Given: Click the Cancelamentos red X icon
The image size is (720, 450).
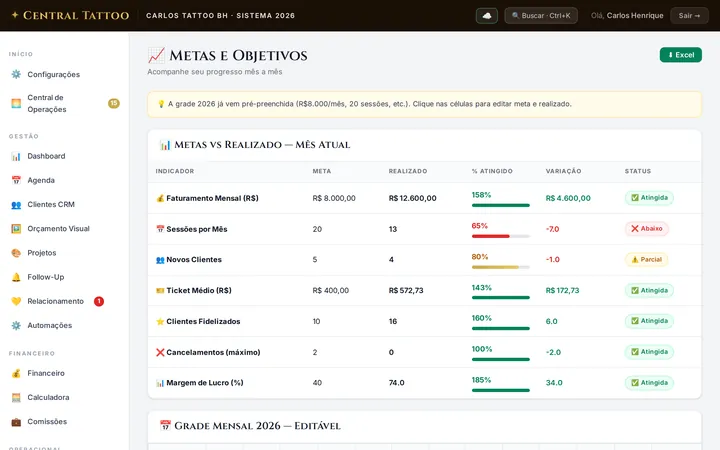Looking at the screenshot, I should 160,352.
